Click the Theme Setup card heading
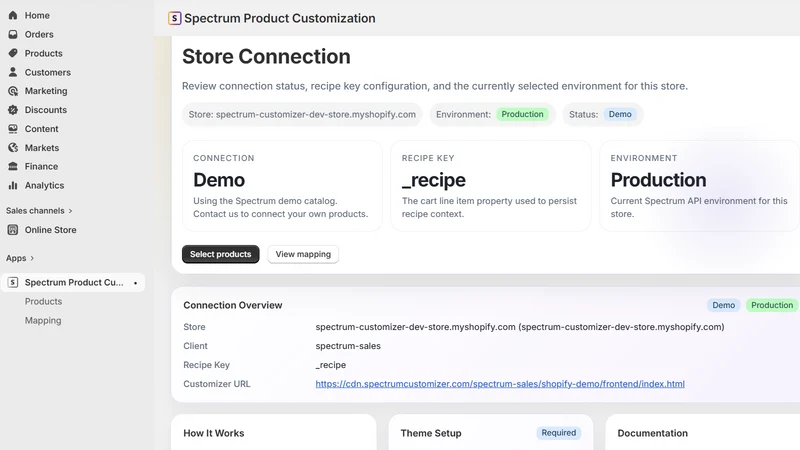Viewport: 800px width, 450px height. tap(431, 433)
